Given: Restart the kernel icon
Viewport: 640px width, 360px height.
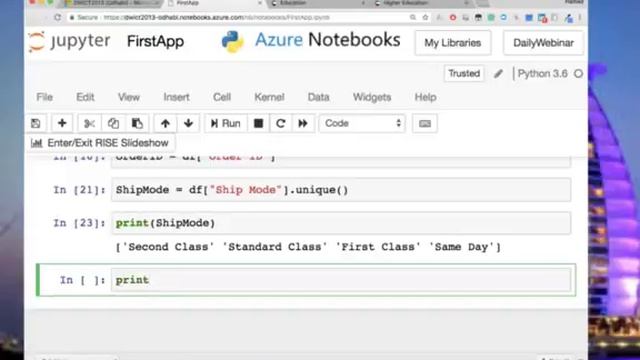Looking at the screenshot, I should 280,123.
